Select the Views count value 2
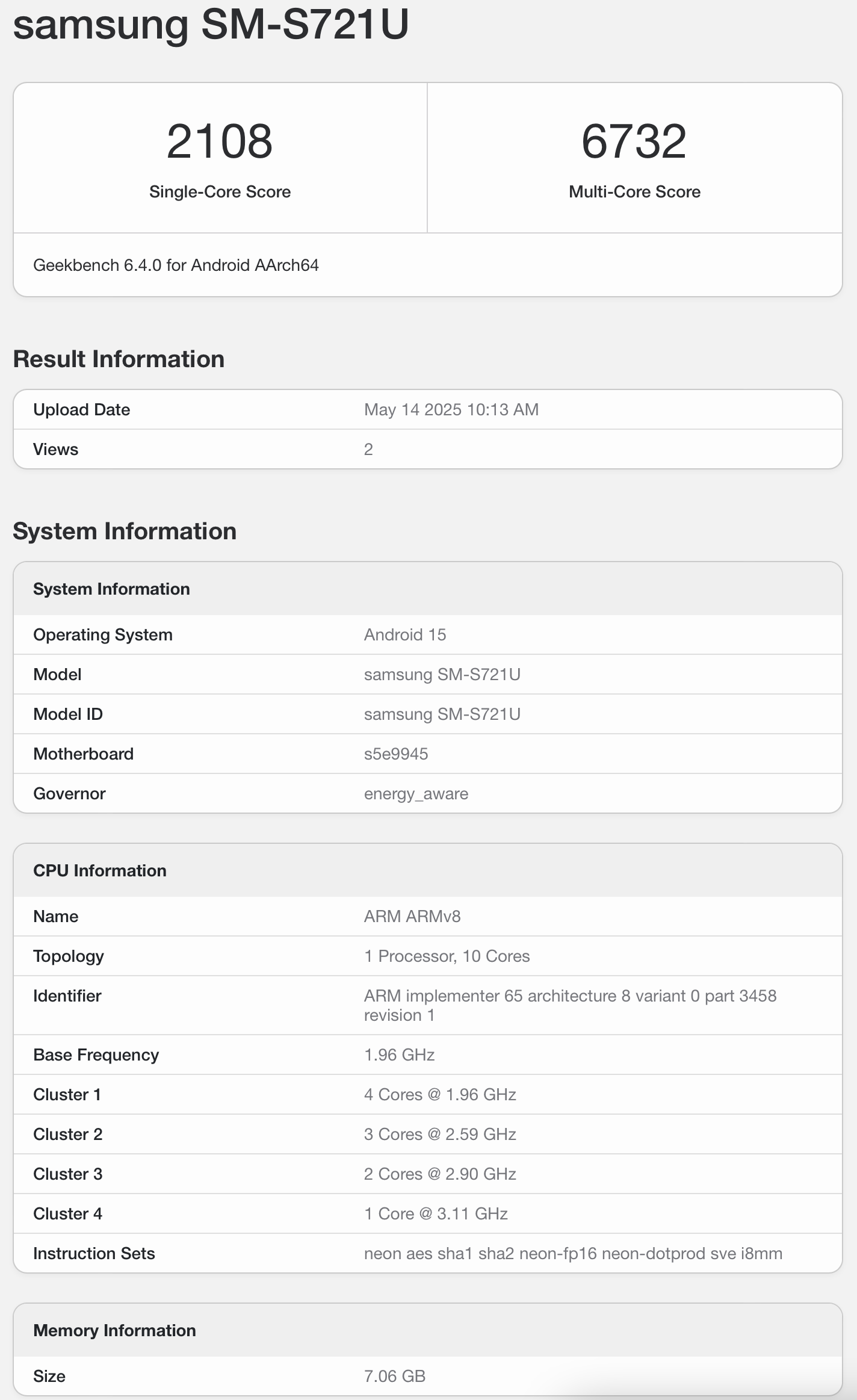The width and height of the screenshot is (857, 1400). 368,449
